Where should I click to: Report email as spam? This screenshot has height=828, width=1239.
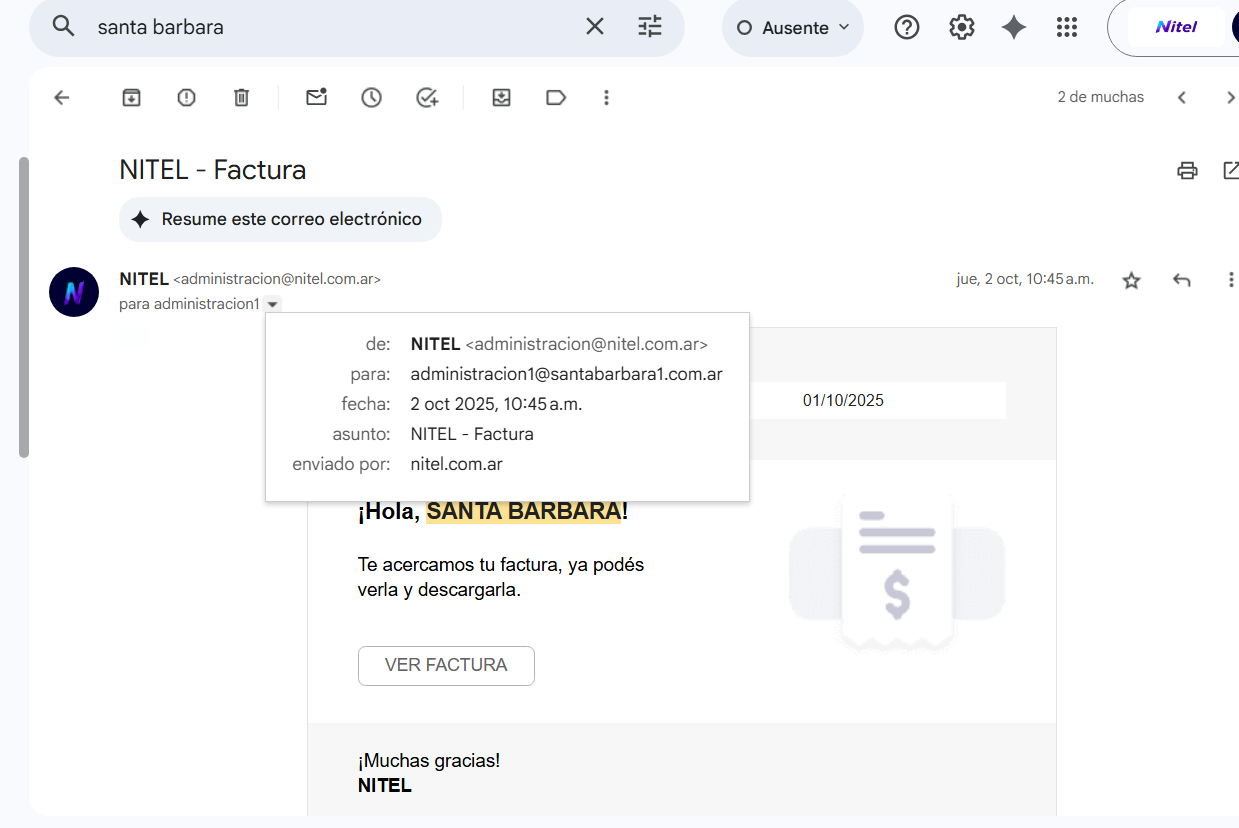(186, 97)
